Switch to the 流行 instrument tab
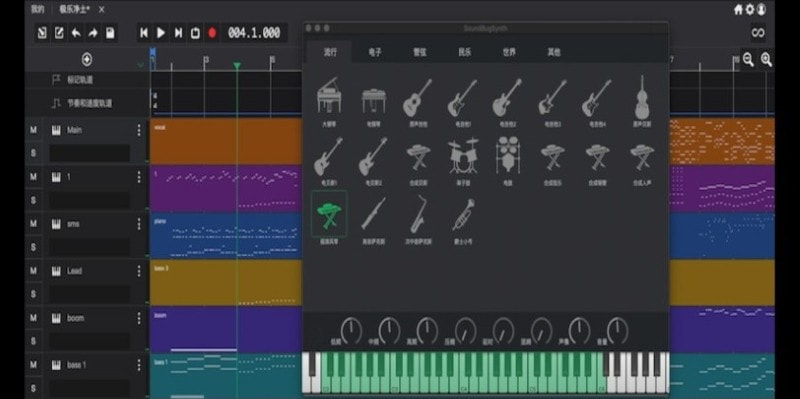 point(330,52)
